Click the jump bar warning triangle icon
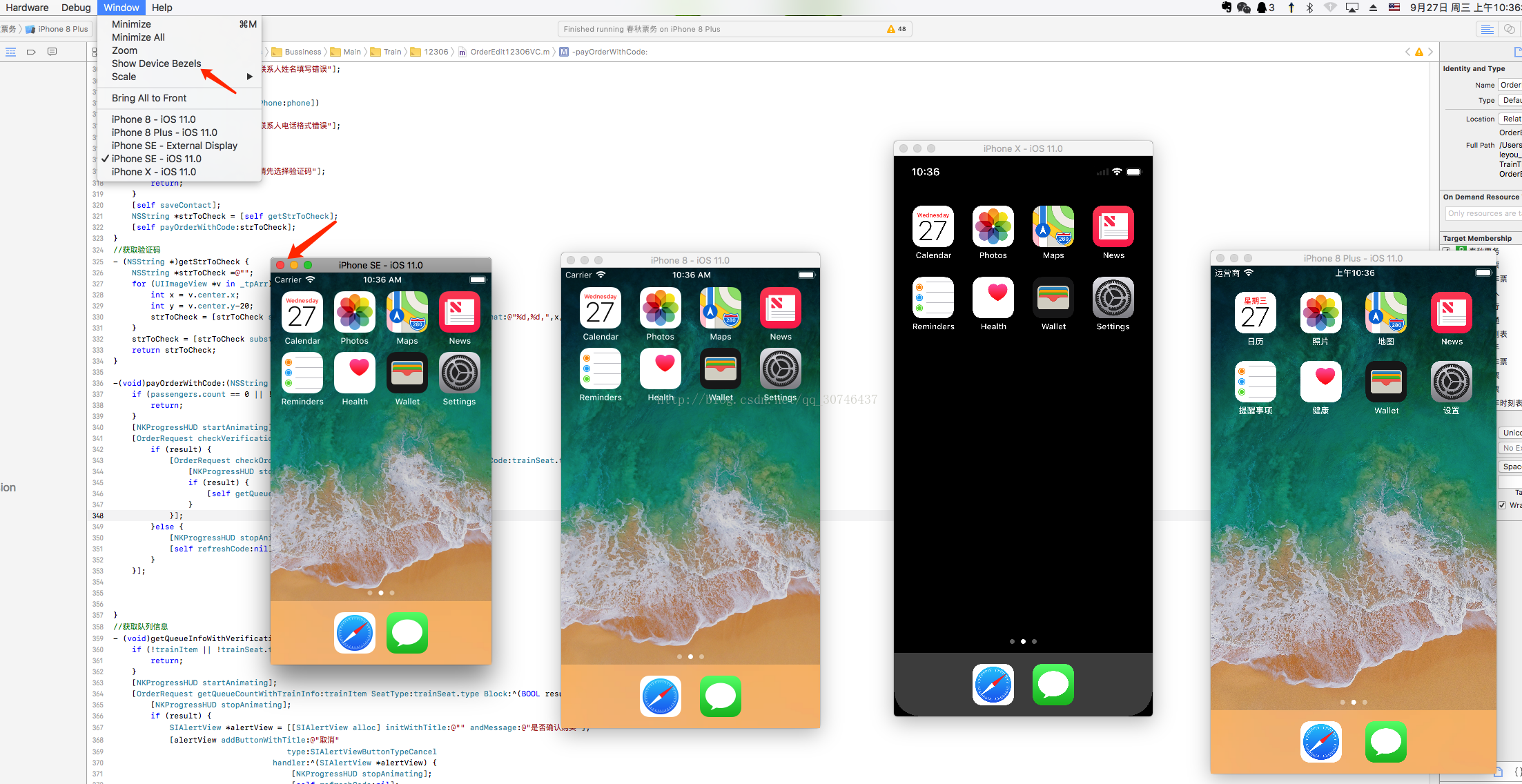This screenshot has width=1522, height=784. [x=1419, y=52]
